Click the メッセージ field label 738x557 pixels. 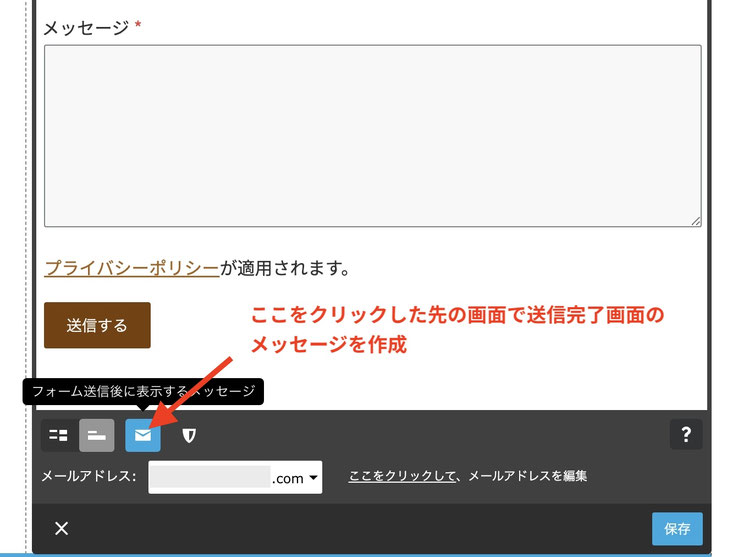point(86,28)
